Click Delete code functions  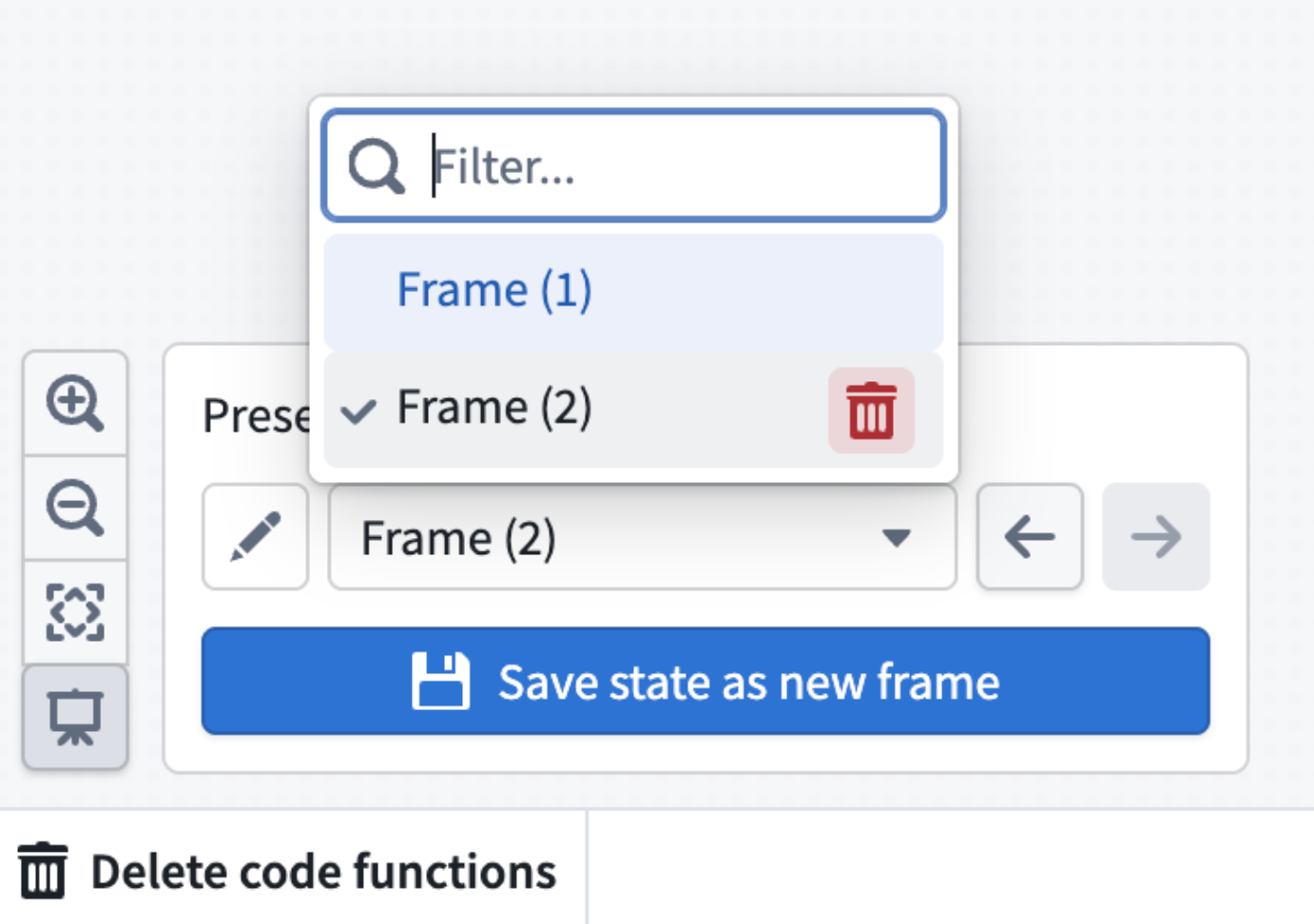tap(325, 870)
